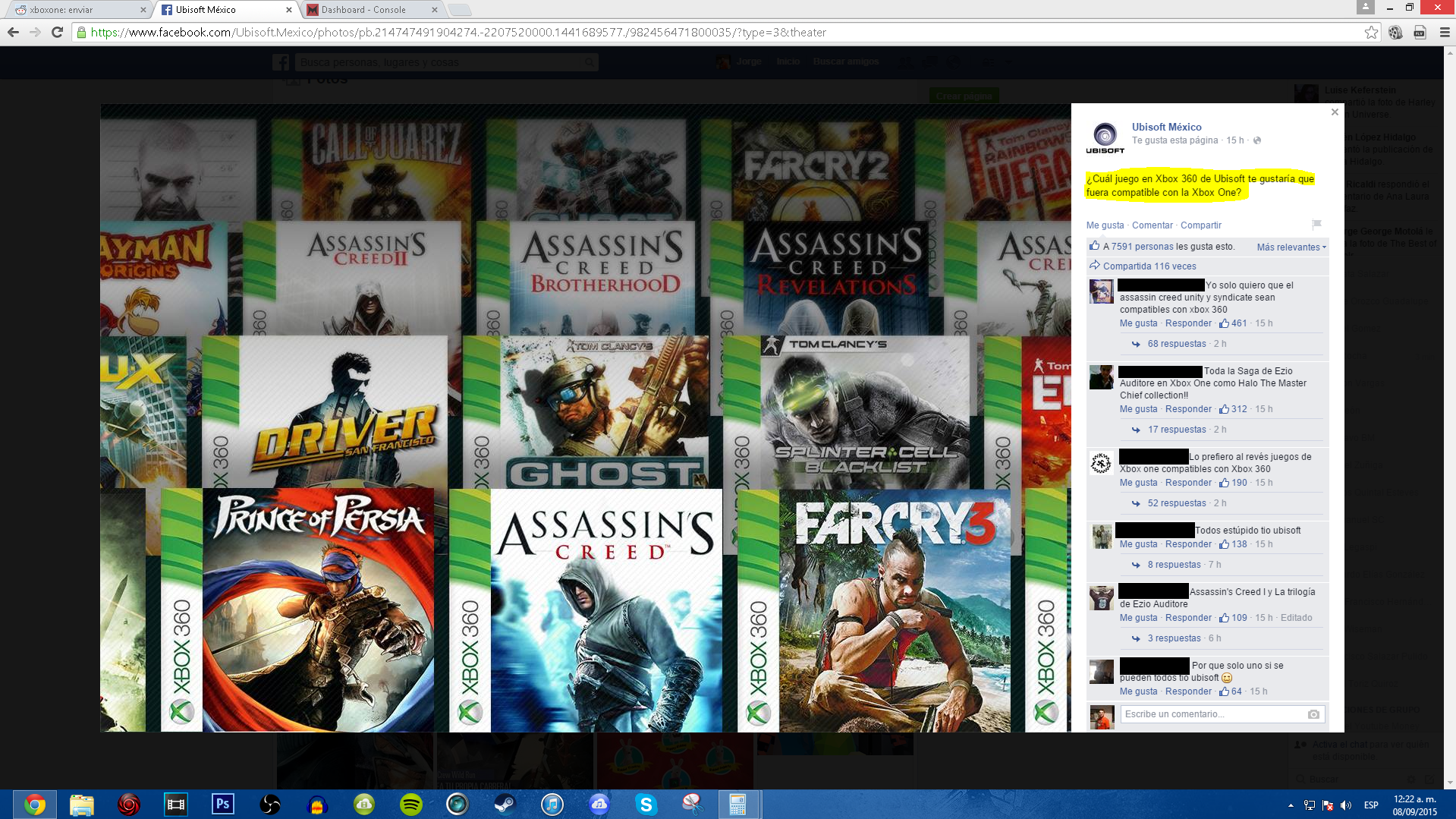Image resolution: width=1456 pixels, height=819 pixels.
Task: Attach a photo using the camera icon
Action: click(1313, 714)
